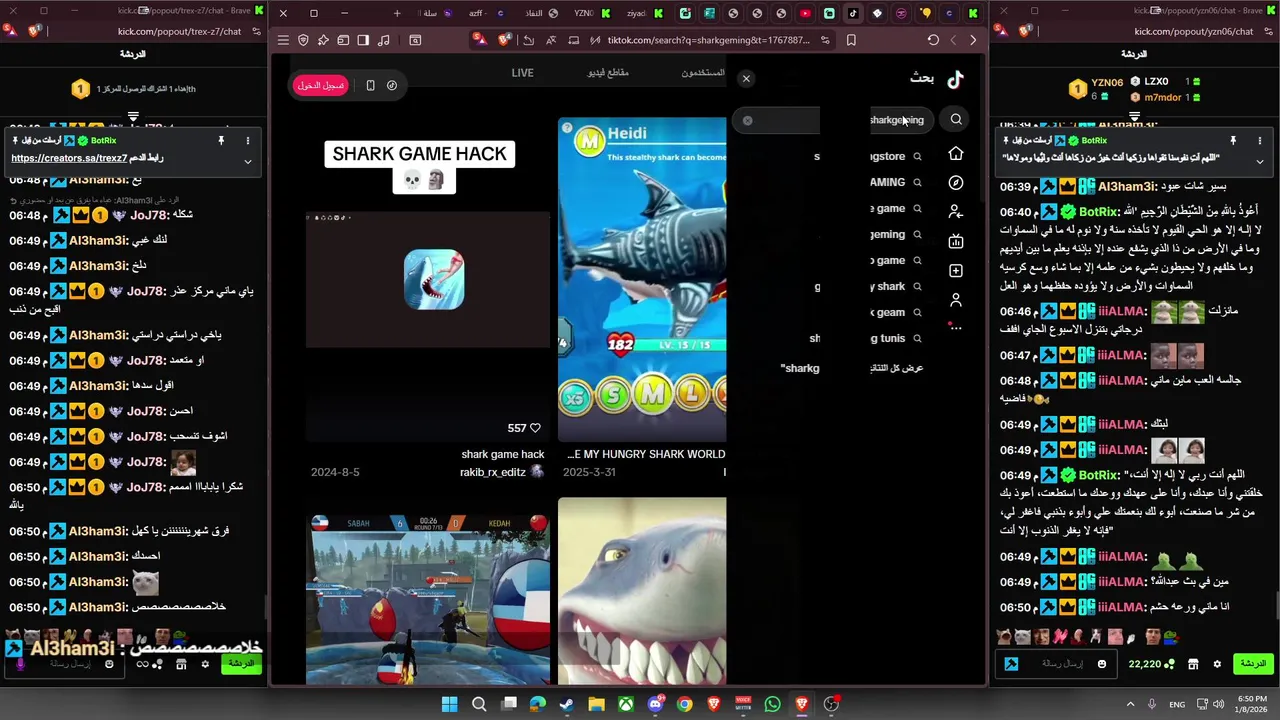This screenshot has width=1280, height=720.
Task: Click the coin icon next to login button
Action: [x=392, y=86]
